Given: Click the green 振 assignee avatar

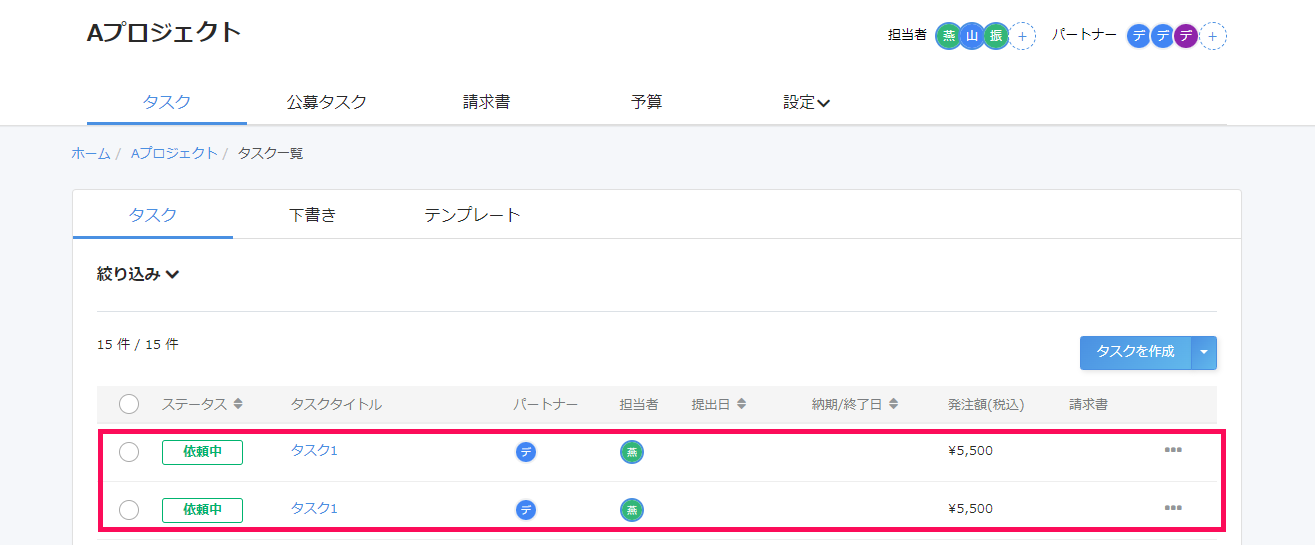Looking at the screenshot, I should [996, 36].
